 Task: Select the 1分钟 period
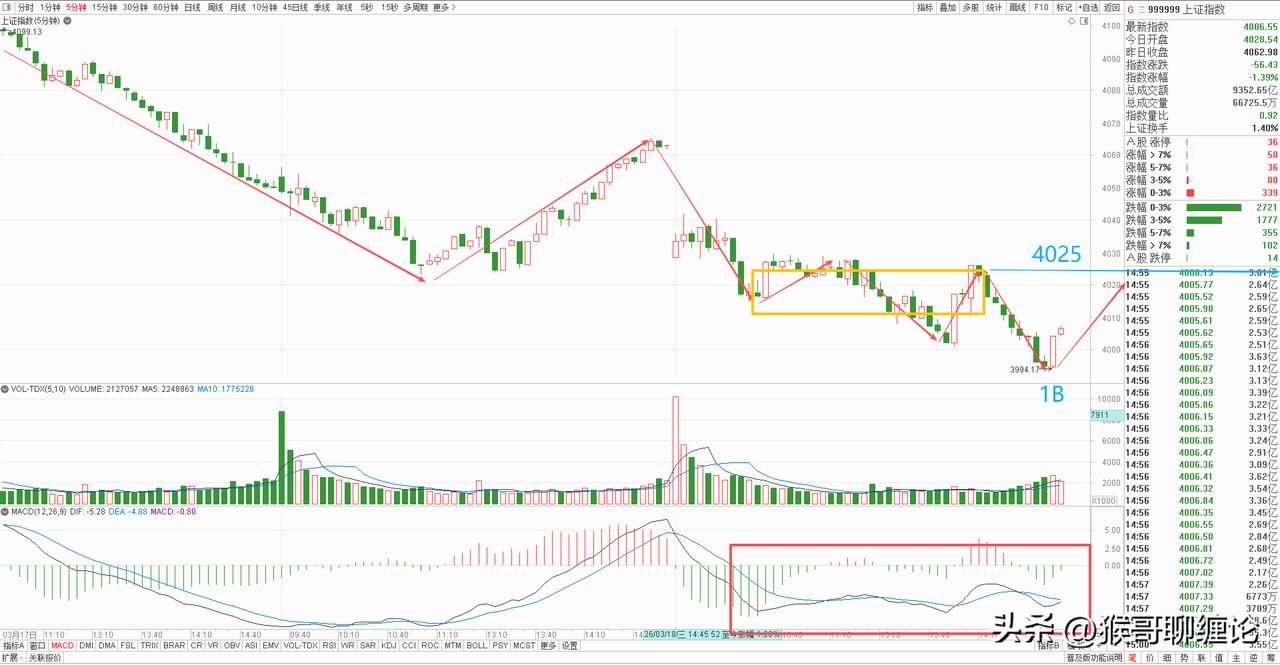click(50, 7)
